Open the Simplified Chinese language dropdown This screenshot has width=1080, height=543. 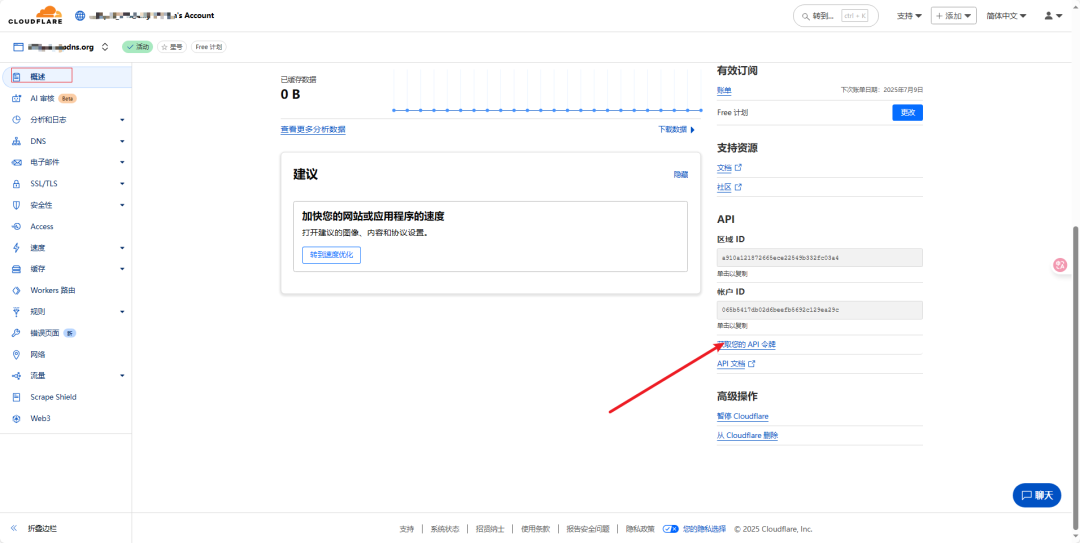click(x=1006, y=15)
